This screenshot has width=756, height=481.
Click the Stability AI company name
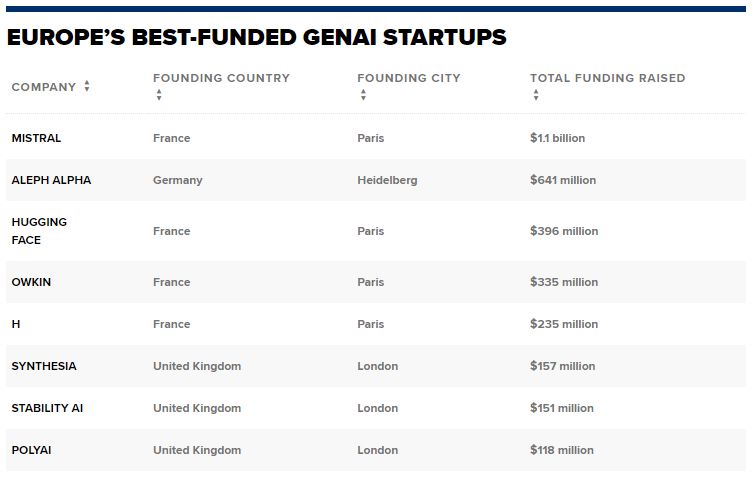click(x=48, y=408)
